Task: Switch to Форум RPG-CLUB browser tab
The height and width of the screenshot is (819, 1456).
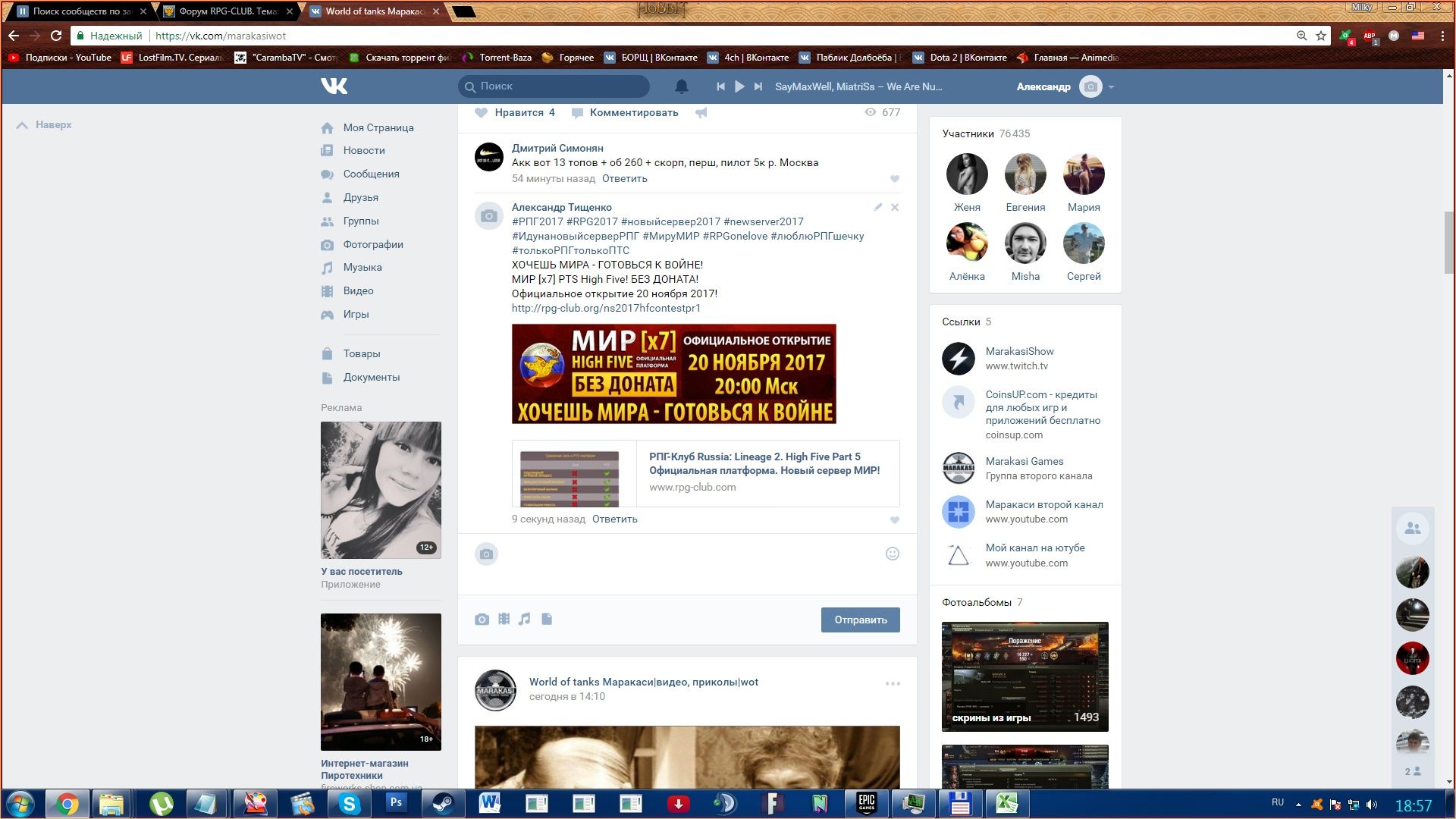Action: click(227, 11)
